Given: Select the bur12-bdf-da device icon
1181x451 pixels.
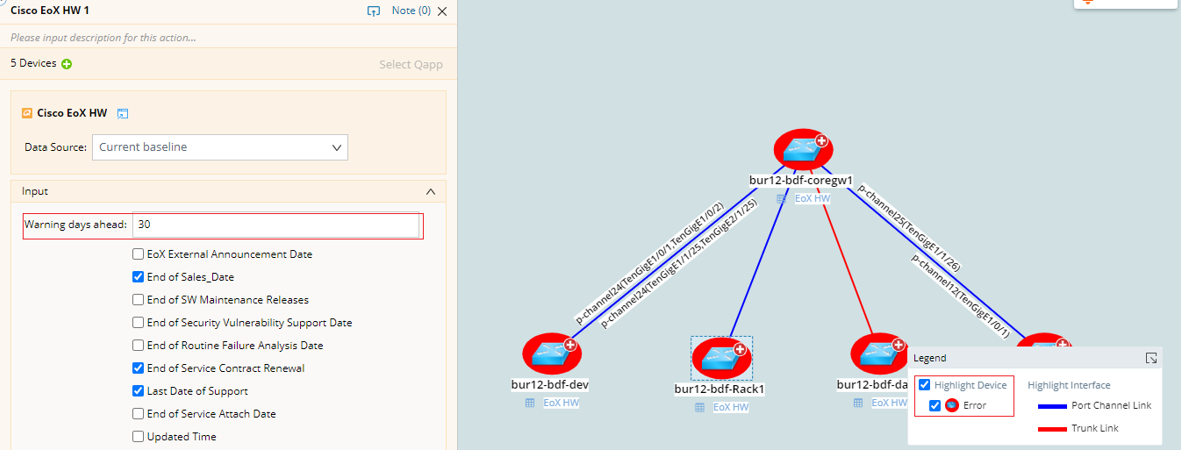Looking at the screenshot, I should 879,355.
